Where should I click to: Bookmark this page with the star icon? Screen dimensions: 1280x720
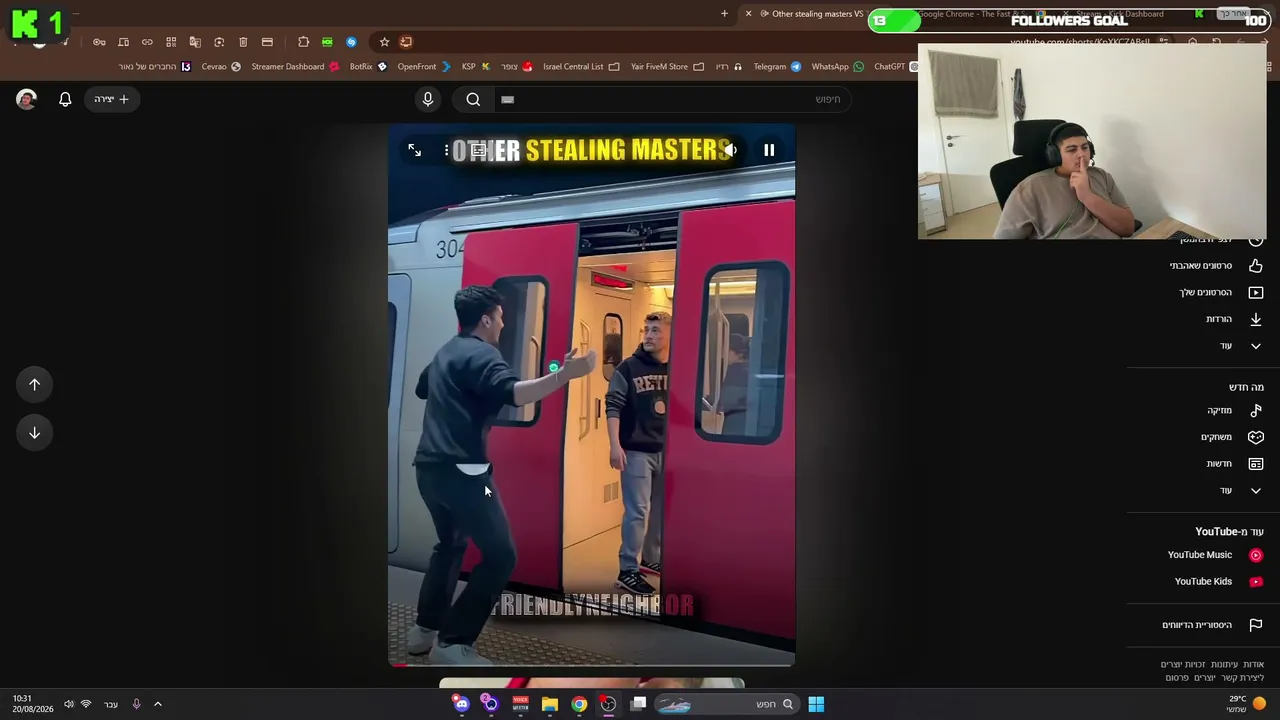[384, 42]
